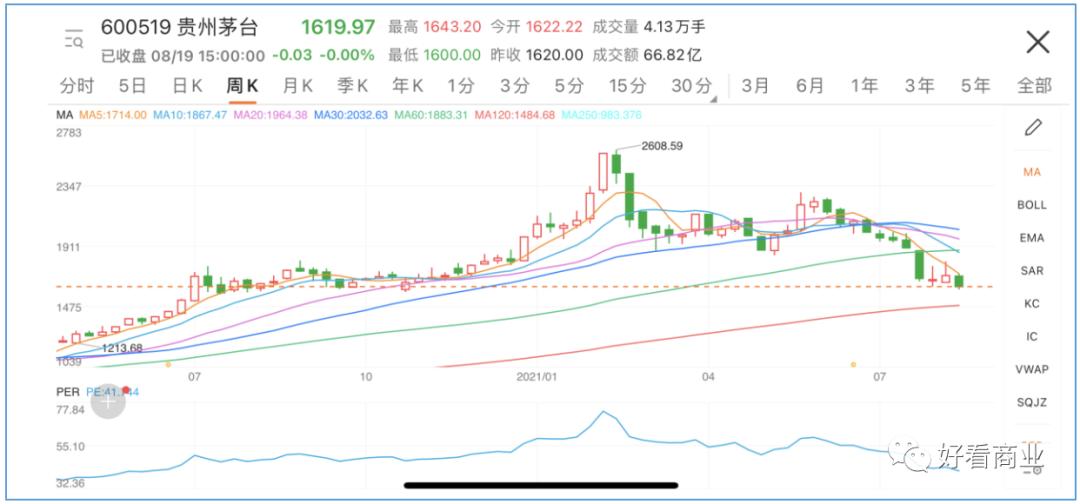Viewport: 1080px width, 504px height.
Task: Click the highest price 1643.20
Action: 453,28
